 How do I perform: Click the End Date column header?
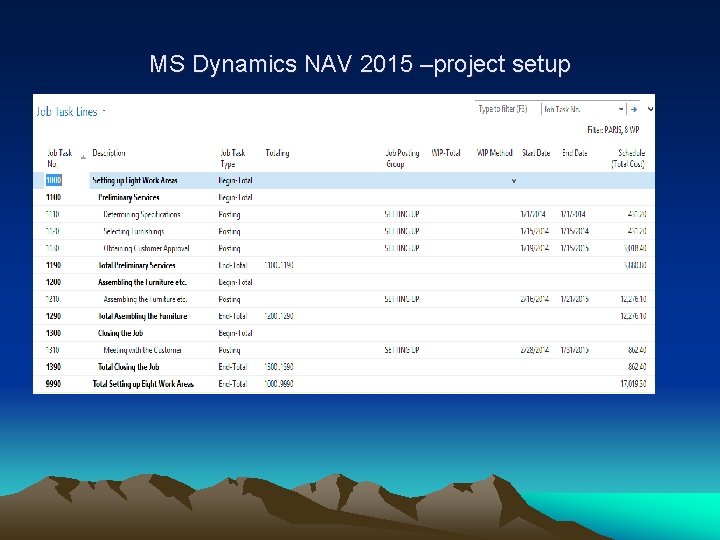[x=574, y=153]
